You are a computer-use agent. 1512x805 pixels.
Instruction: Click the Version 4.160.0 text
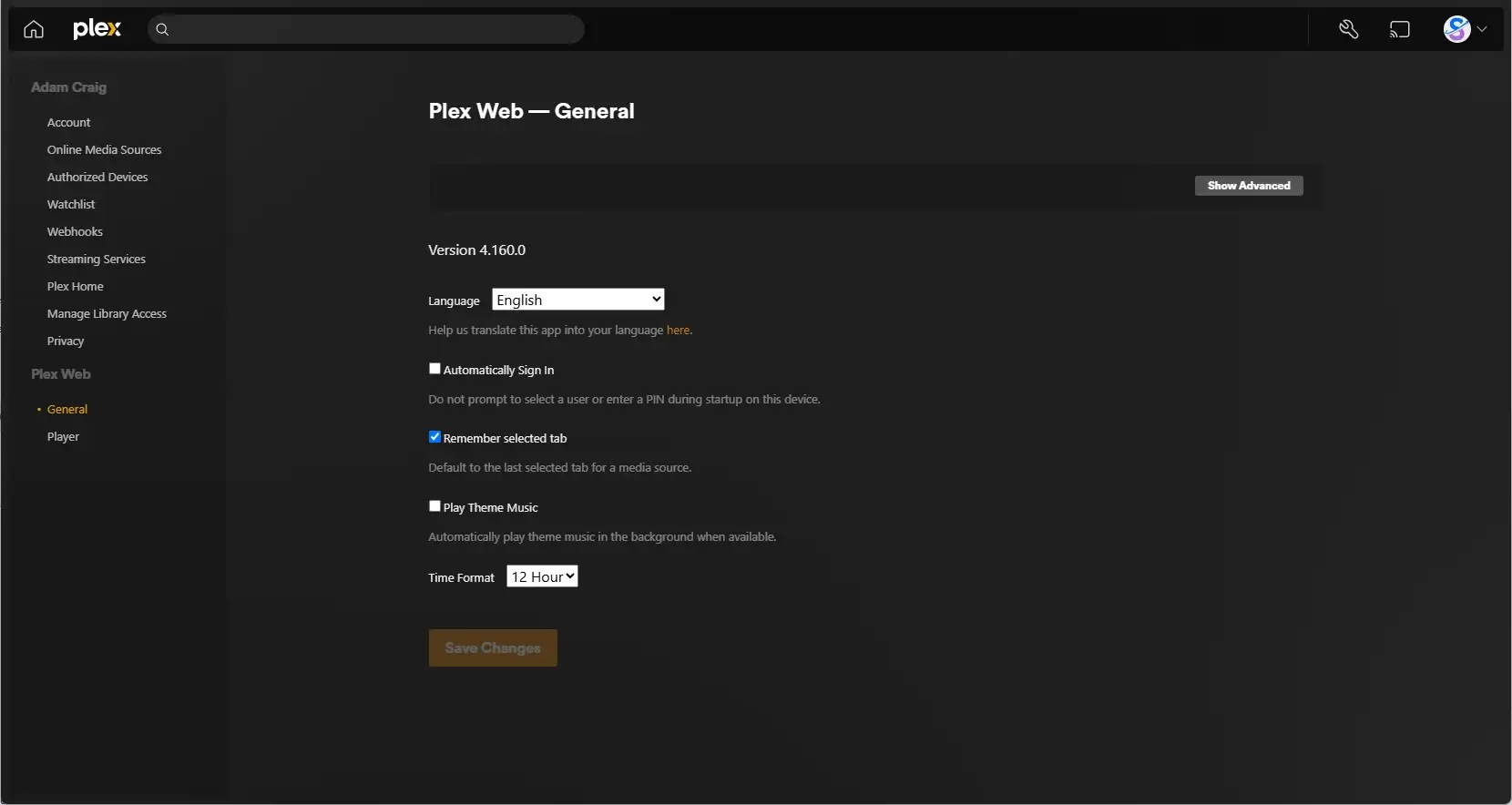click(x=477, y=250)
